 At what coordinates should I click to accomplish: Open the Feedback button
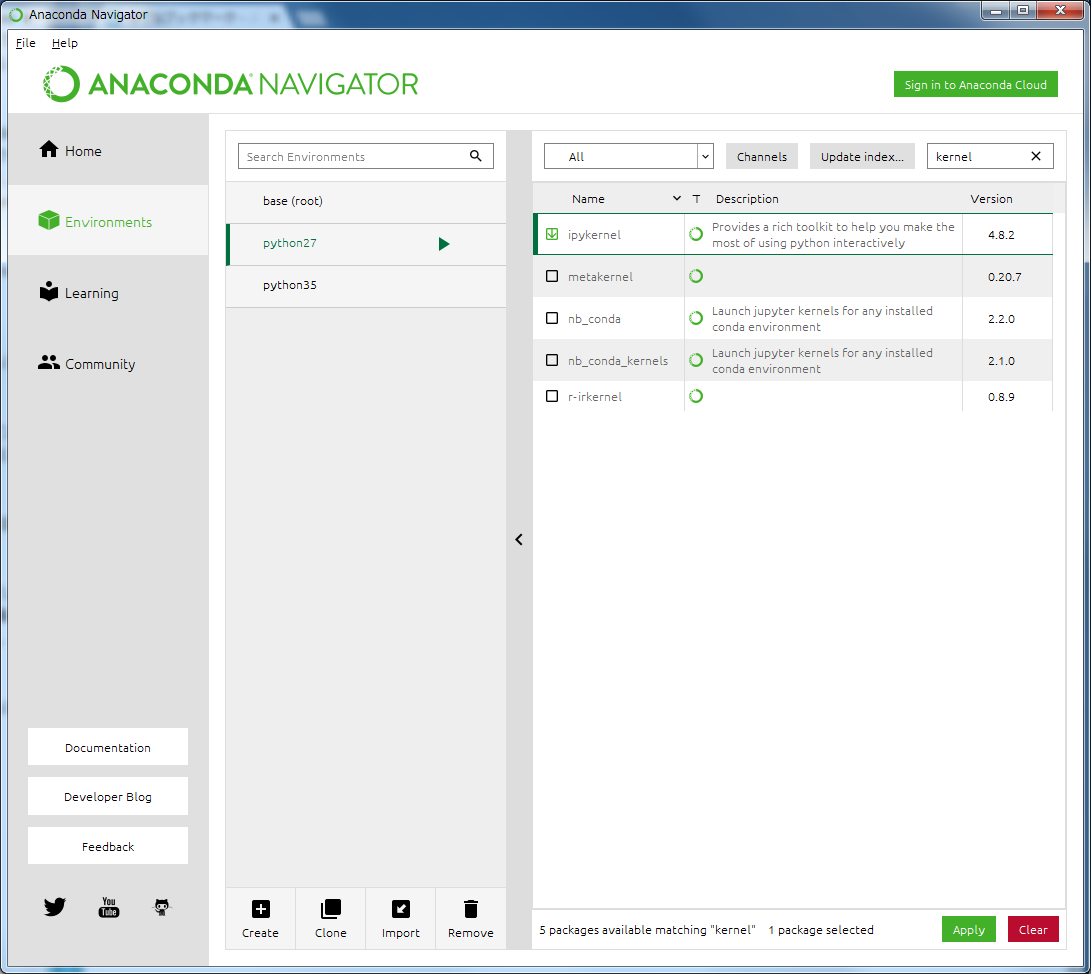coord(108,846)
